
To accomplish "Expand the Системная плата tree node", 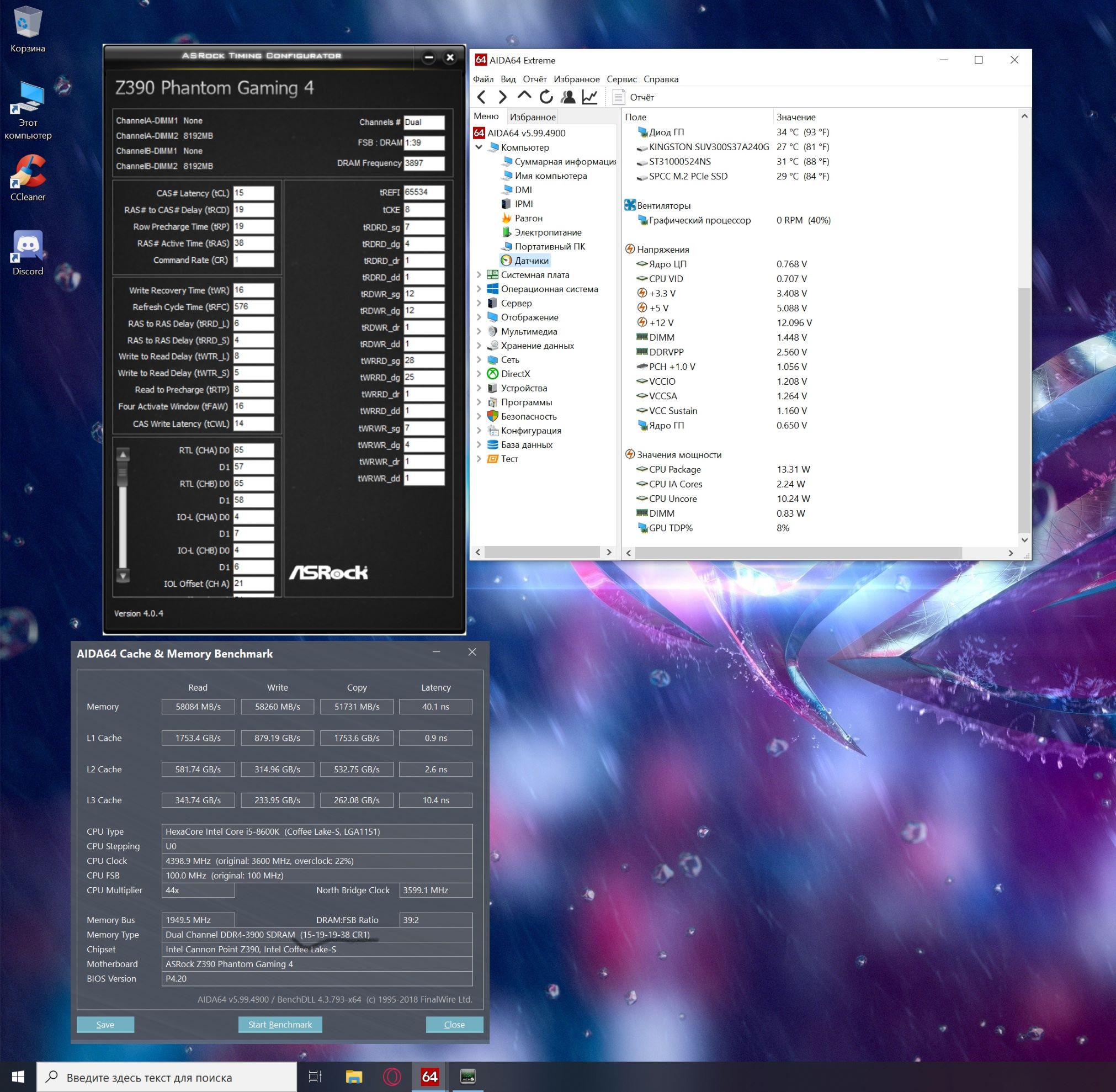I will pos(479,275).
